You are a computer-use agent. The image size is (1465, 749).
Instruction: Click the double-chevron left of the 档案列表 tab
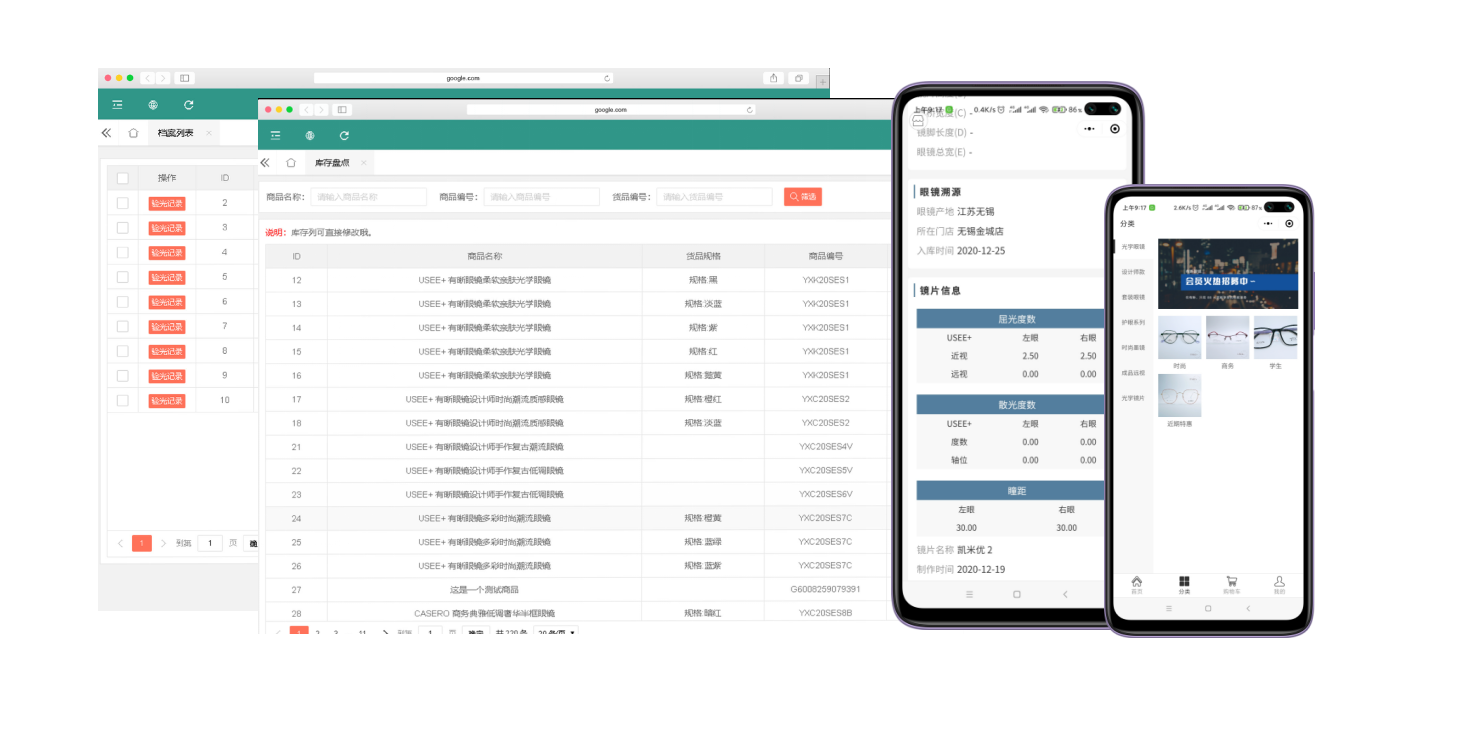(106, 133)
